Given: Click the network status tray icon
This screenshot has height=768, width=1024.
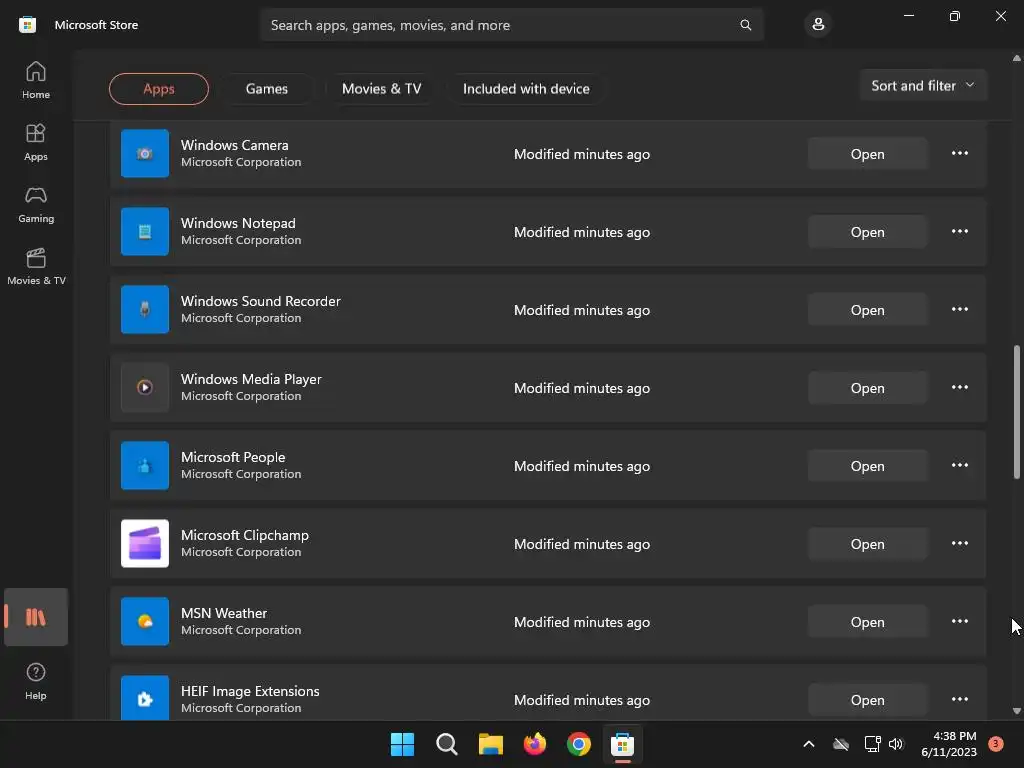Looking at the screenshot, I should (872, 744).
